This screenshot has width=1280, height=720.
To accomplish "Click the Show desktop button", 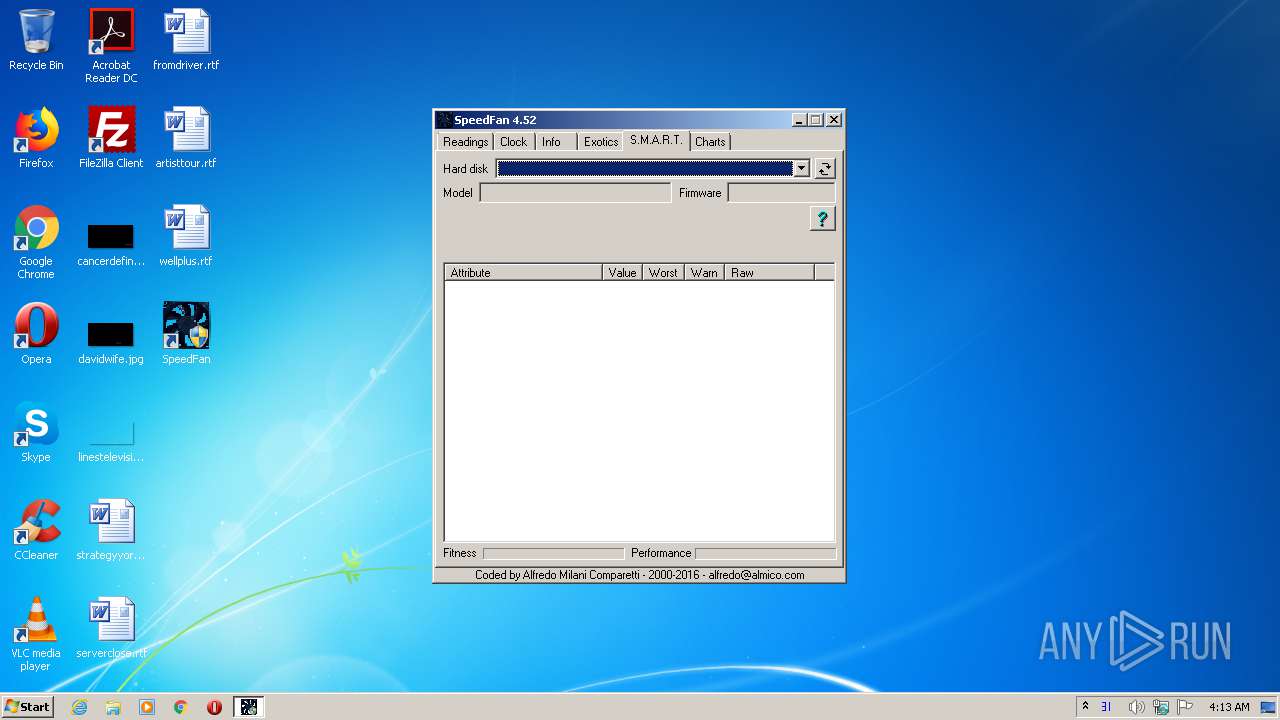I will [x=1270, y=707].
